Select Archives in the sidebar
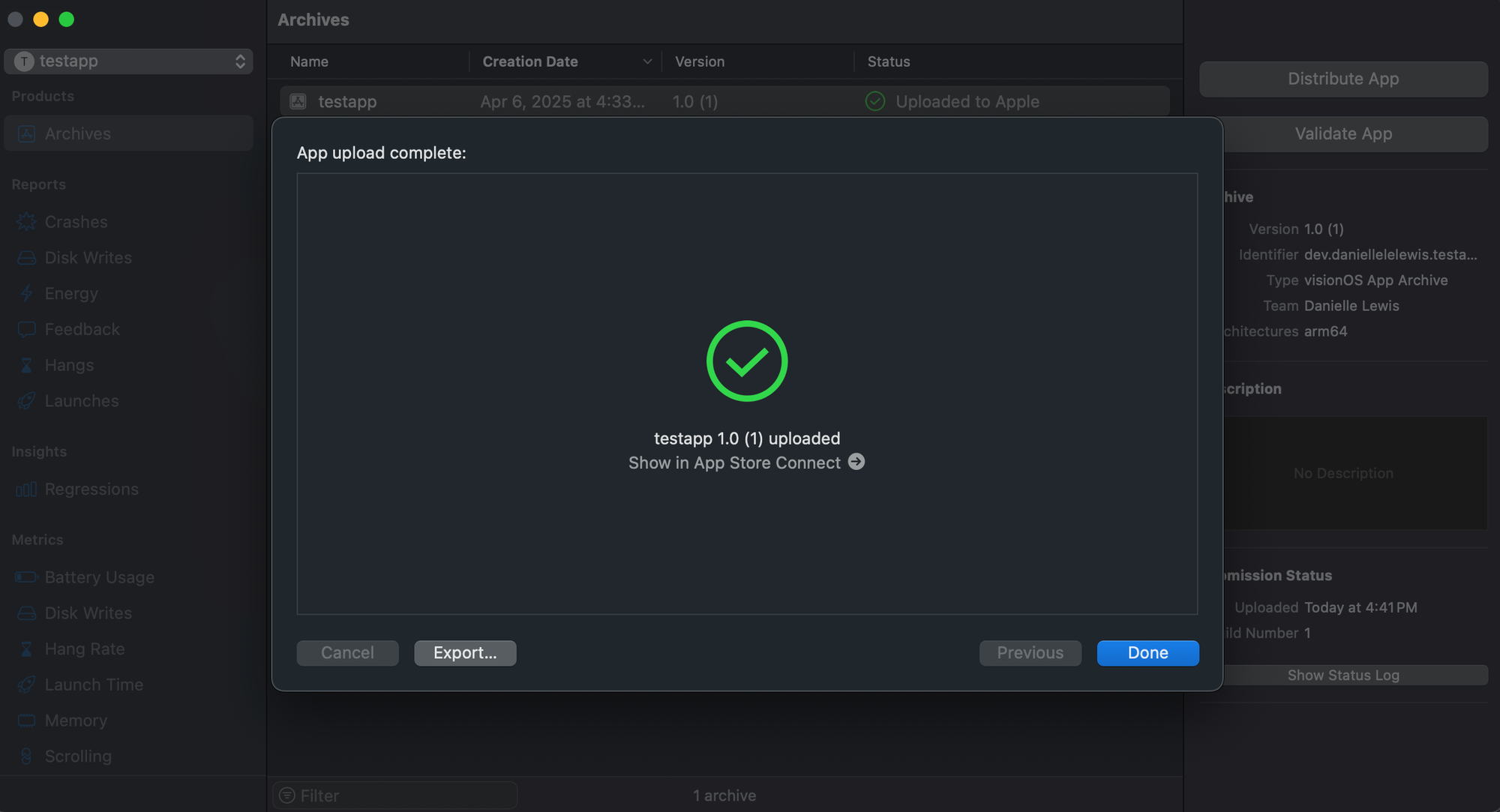 coord(77,133)
